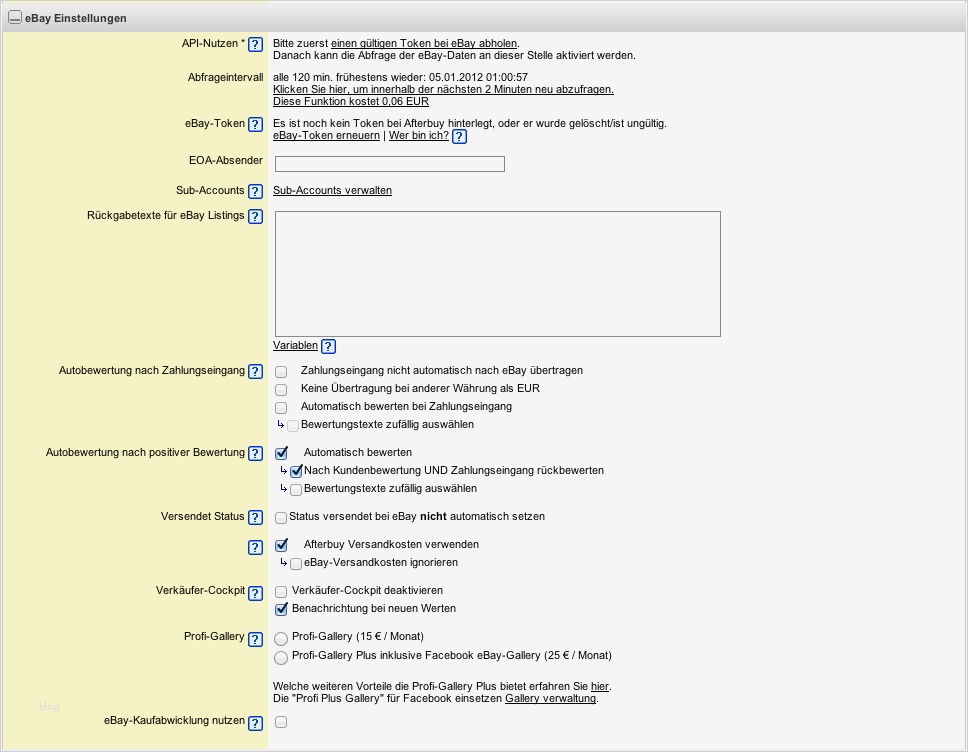The image size is (968, 752).
Task: Open help icon next to Verkäufer-Cockpit
Action: [x=256, y=593]
